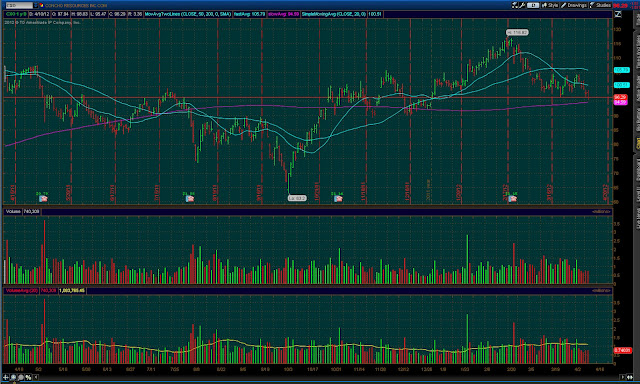The width and height of the screenshot is (640, 384).
Task: Click the color-link clipboard icon beside symbol
Action: click(x=41, y=5)
